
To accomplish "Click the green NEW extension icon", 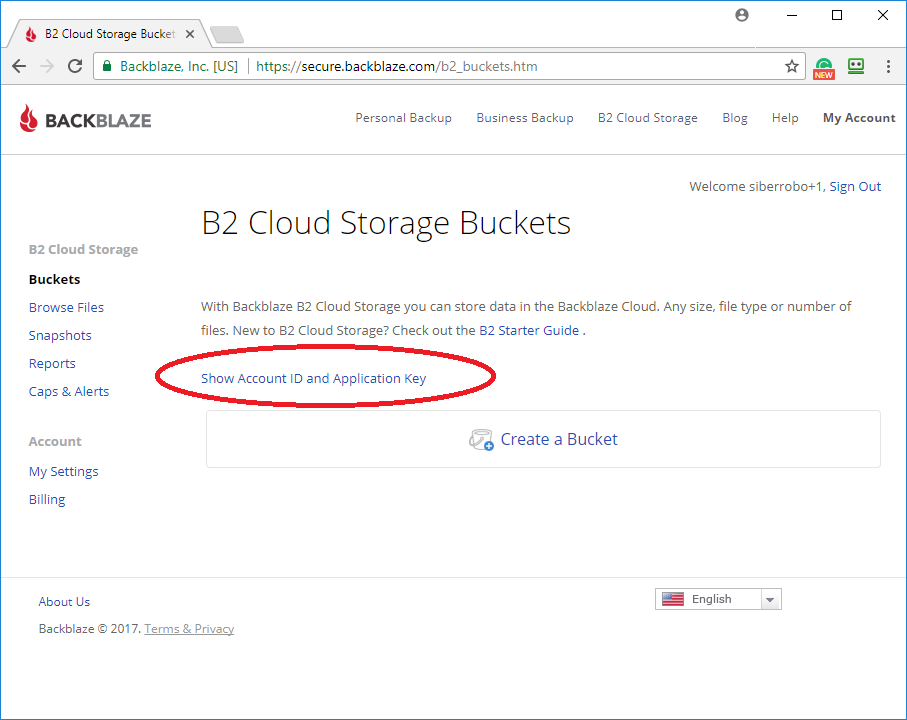I will click(823, 67).
